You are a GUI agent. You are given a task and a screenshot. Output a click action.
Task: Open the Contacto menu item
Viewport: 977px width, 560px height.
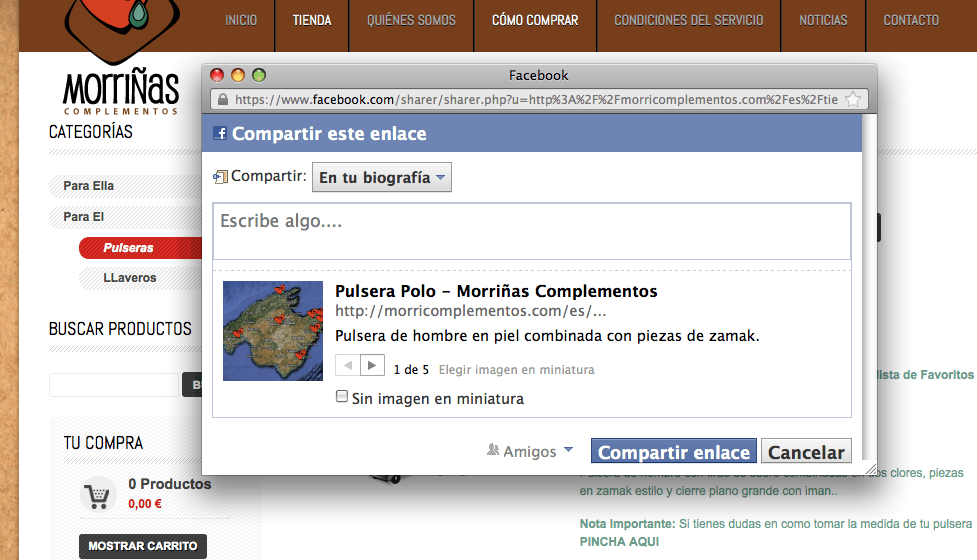pos(911,21)
